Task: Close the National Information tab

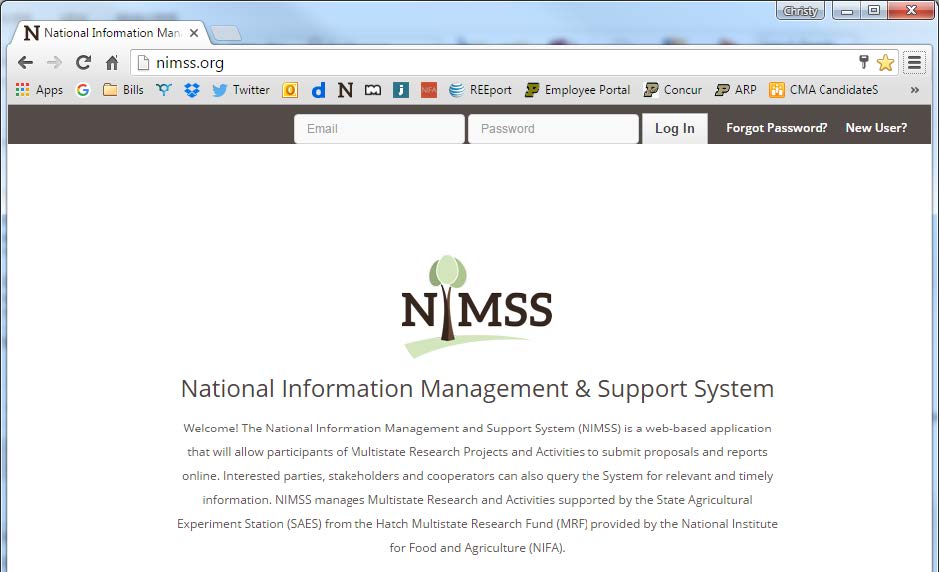Action: pos(193,33)
